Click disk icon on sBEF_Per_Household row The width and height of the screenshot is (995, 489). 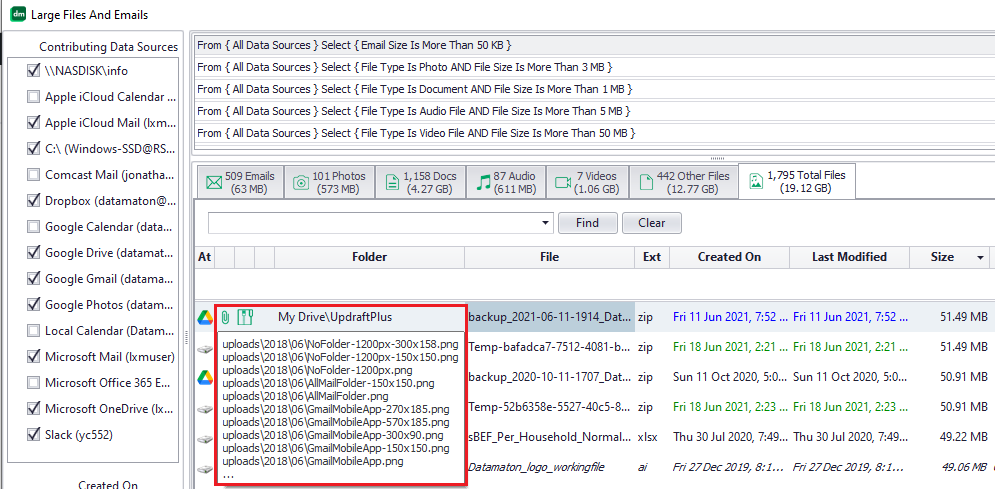pyautogui.click(x=204, y=439)
